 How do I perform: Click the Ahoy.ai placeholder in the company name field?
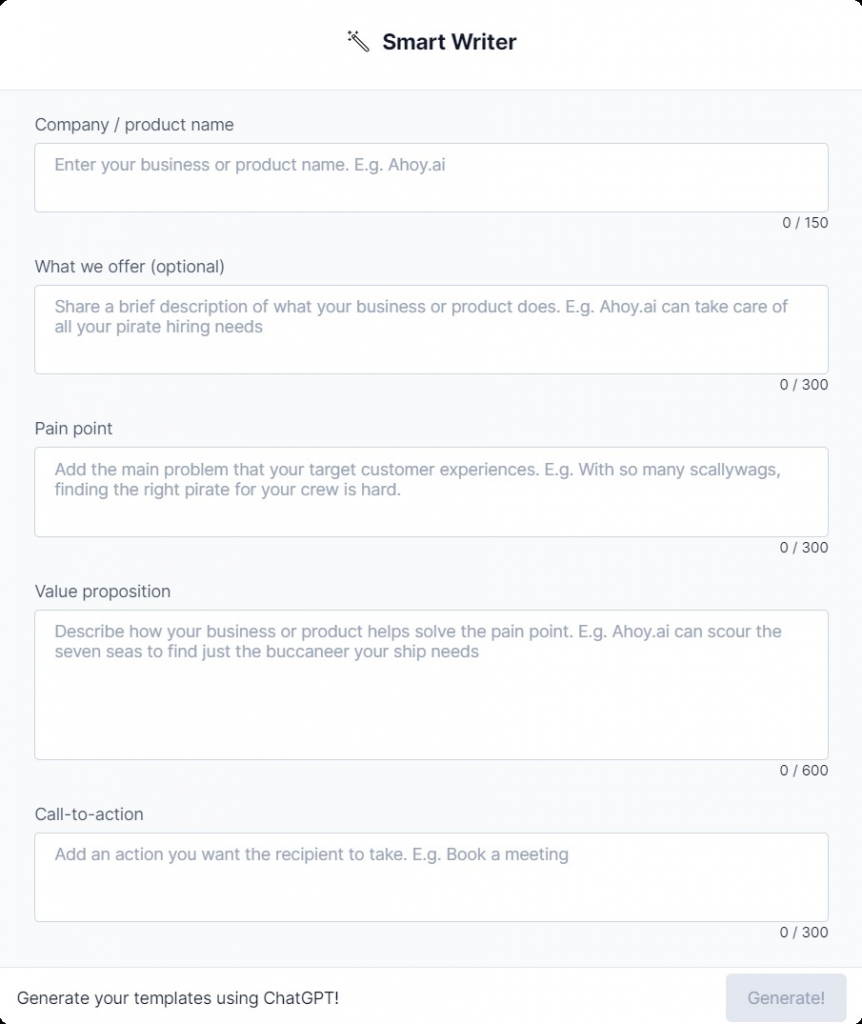point(417,165)
